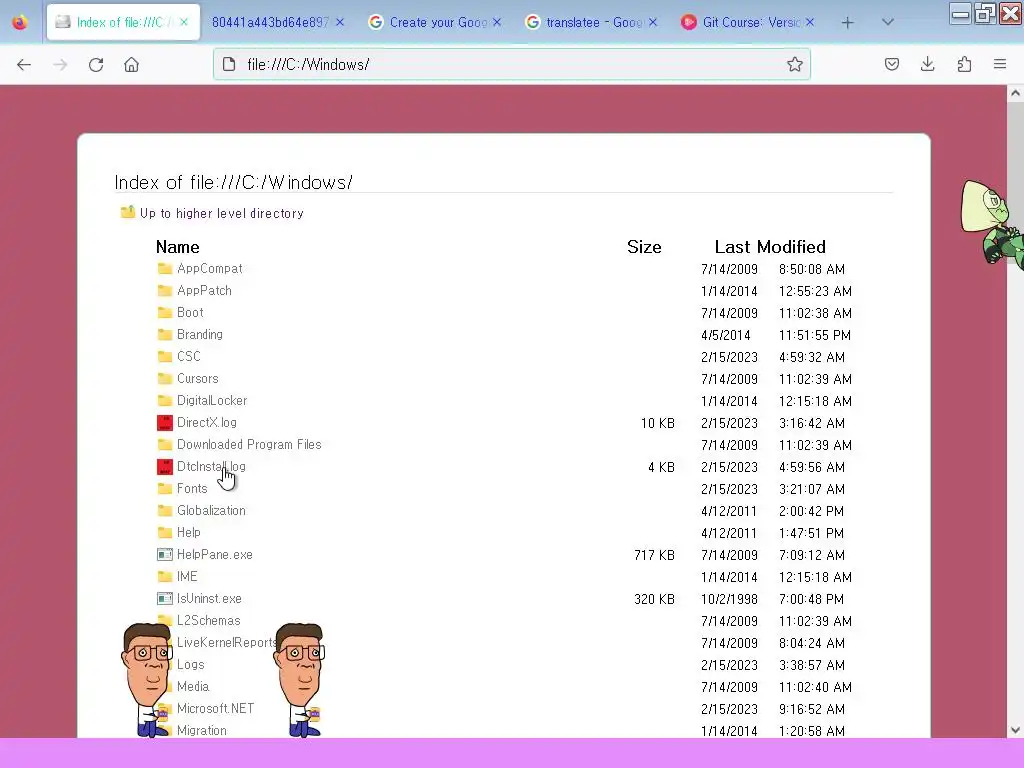Open the Firefox application menu
This screenshot has width=1024, height=768.
pyautogui.click(x=1000, y=64)
